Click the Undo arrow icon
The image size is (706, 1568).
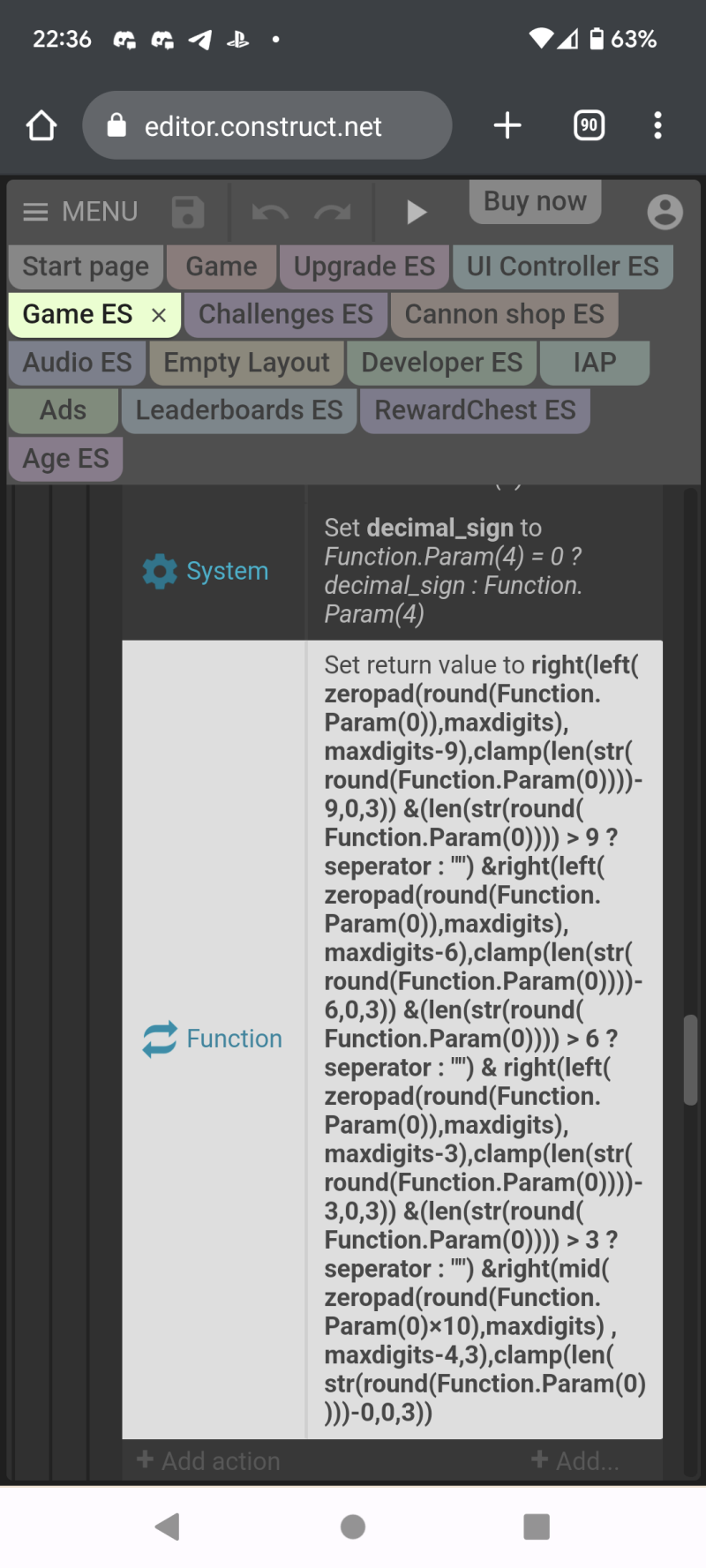[x=270, y=213]
